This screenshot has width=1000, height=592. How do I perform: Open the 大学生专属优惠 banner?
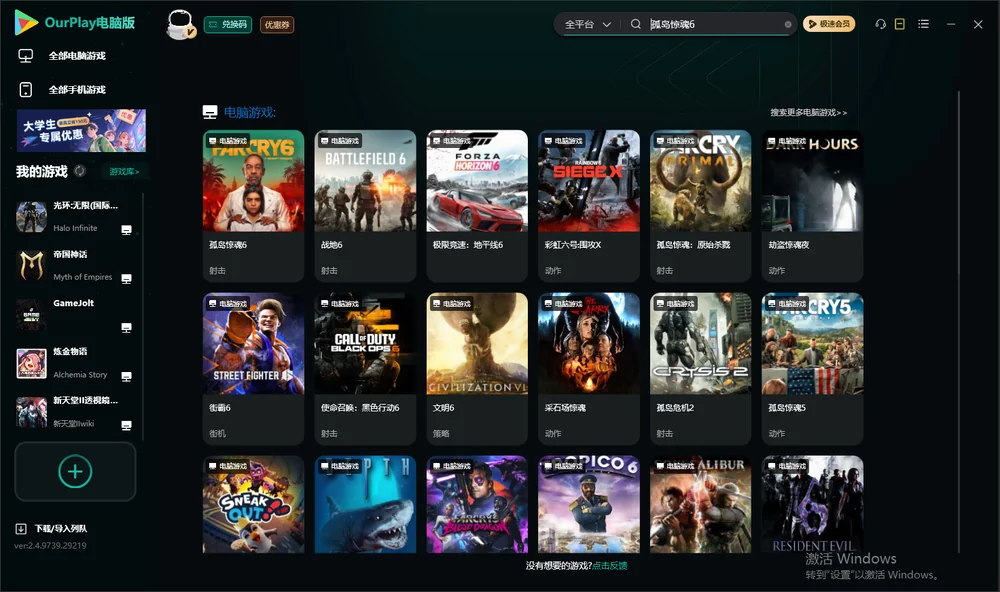point(81,130)
